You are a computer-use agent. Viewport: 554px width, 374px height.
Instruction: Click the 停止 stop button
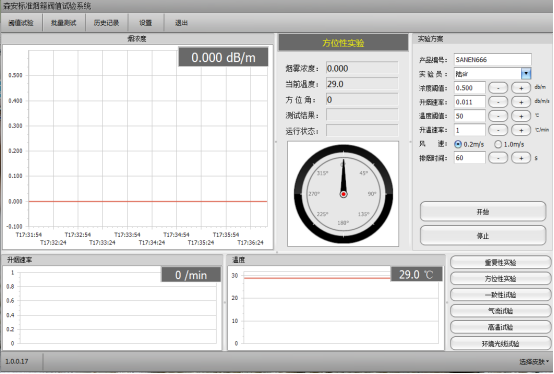[x=483, y=236]
